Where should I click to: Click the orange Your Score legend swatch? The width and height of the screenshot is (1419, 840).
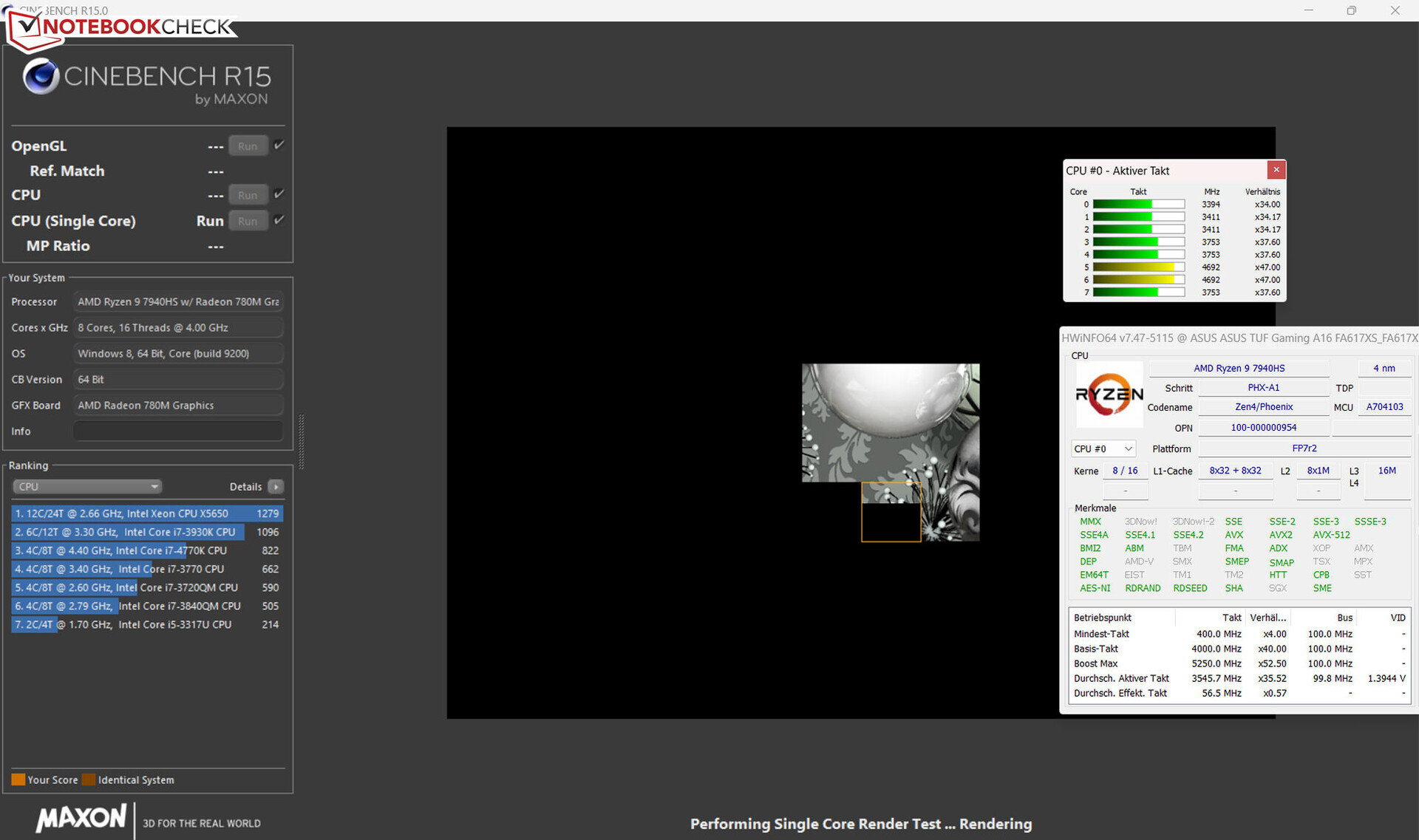click(18, 779)
